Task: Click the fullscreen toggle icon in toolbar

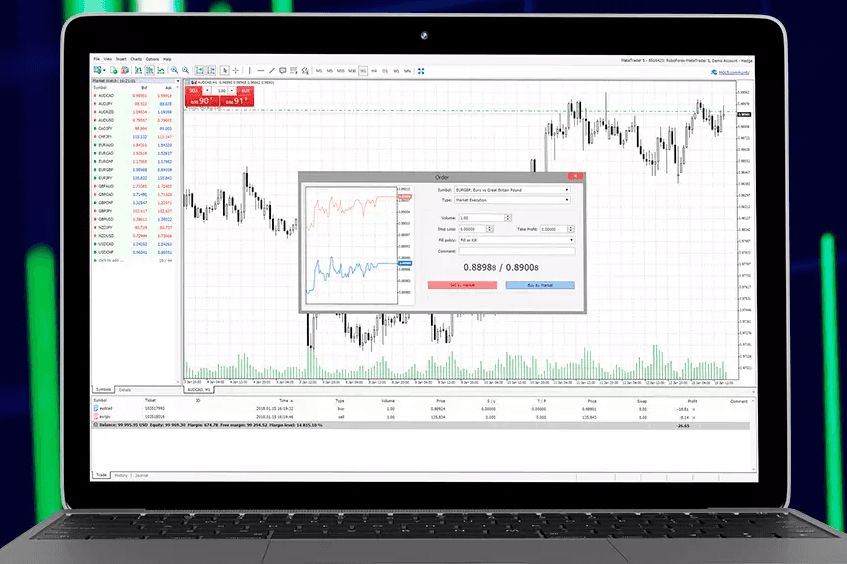Action: click(421, 71)
